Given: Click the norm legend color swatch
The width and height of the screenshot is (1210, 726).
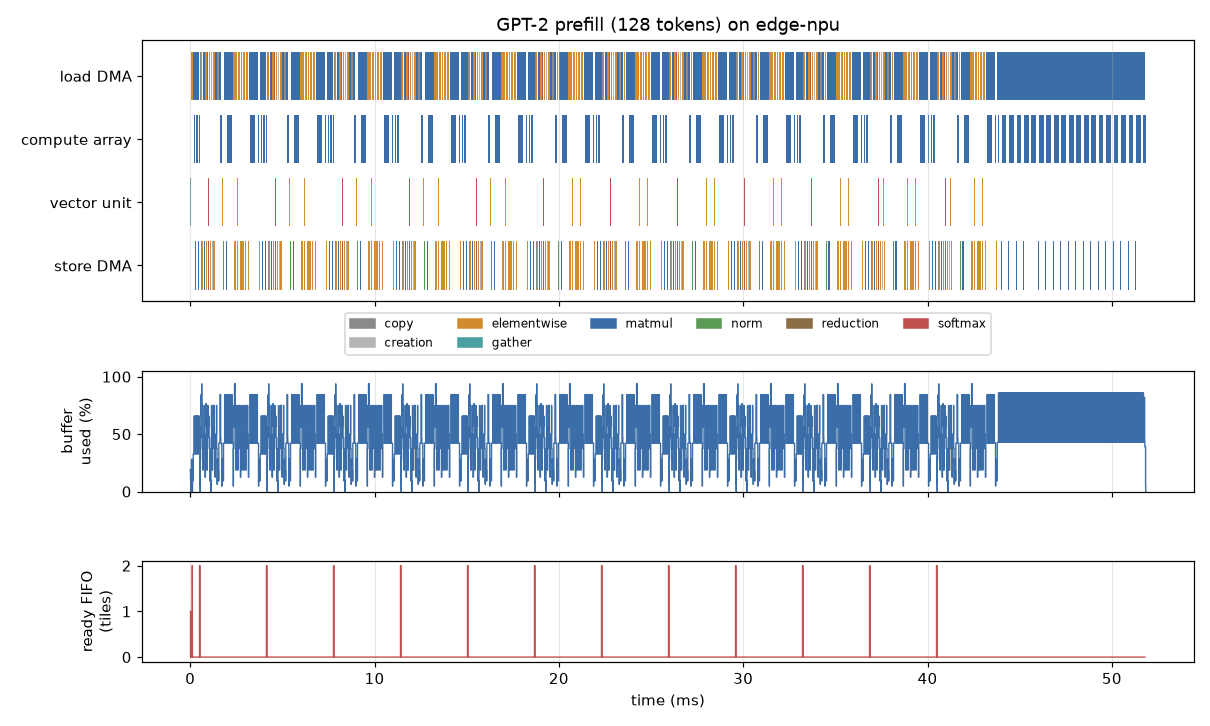Looking at the screenshot, I should pyautogui.click(x=708, y=323).
